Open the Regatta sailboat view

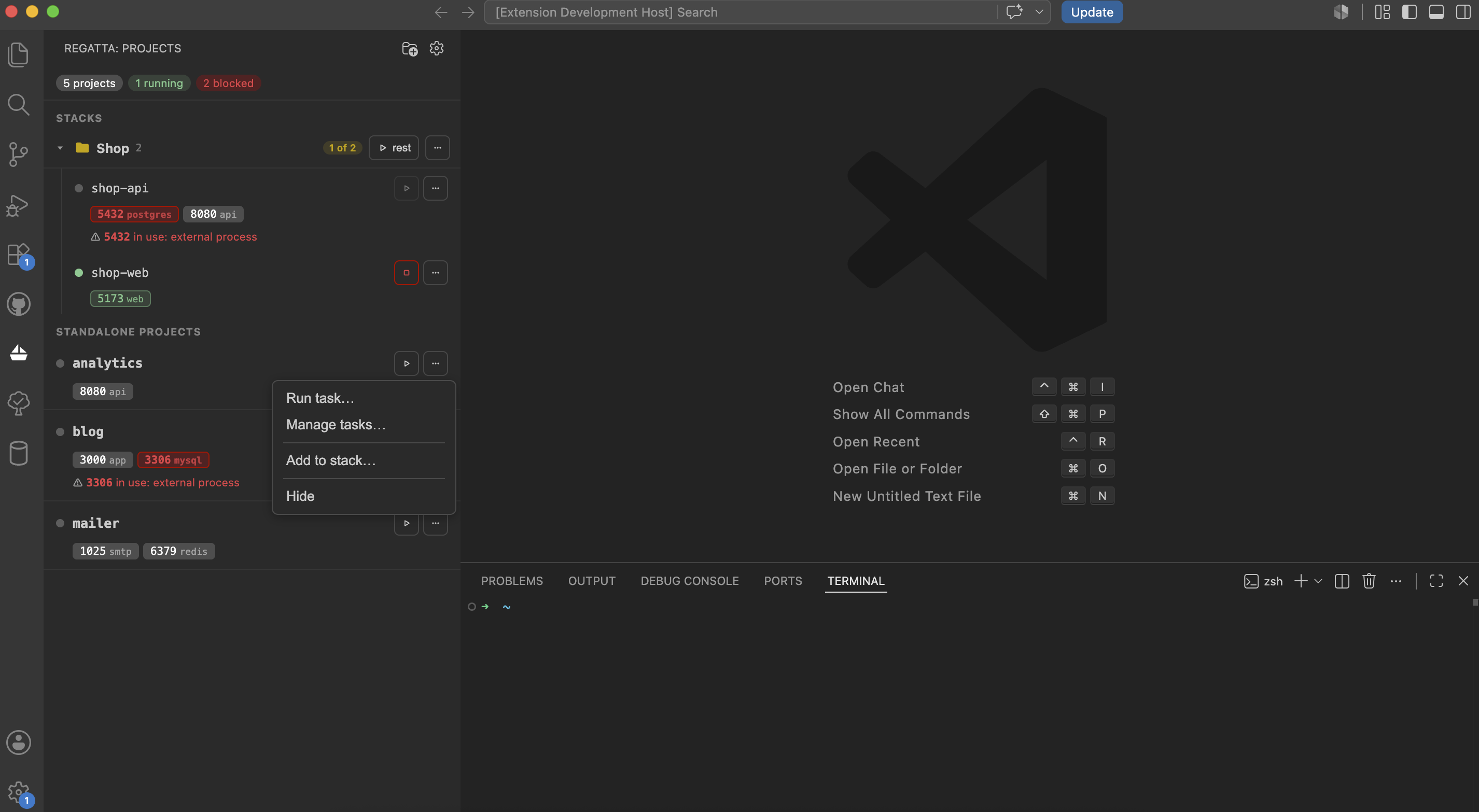[18, 353]
